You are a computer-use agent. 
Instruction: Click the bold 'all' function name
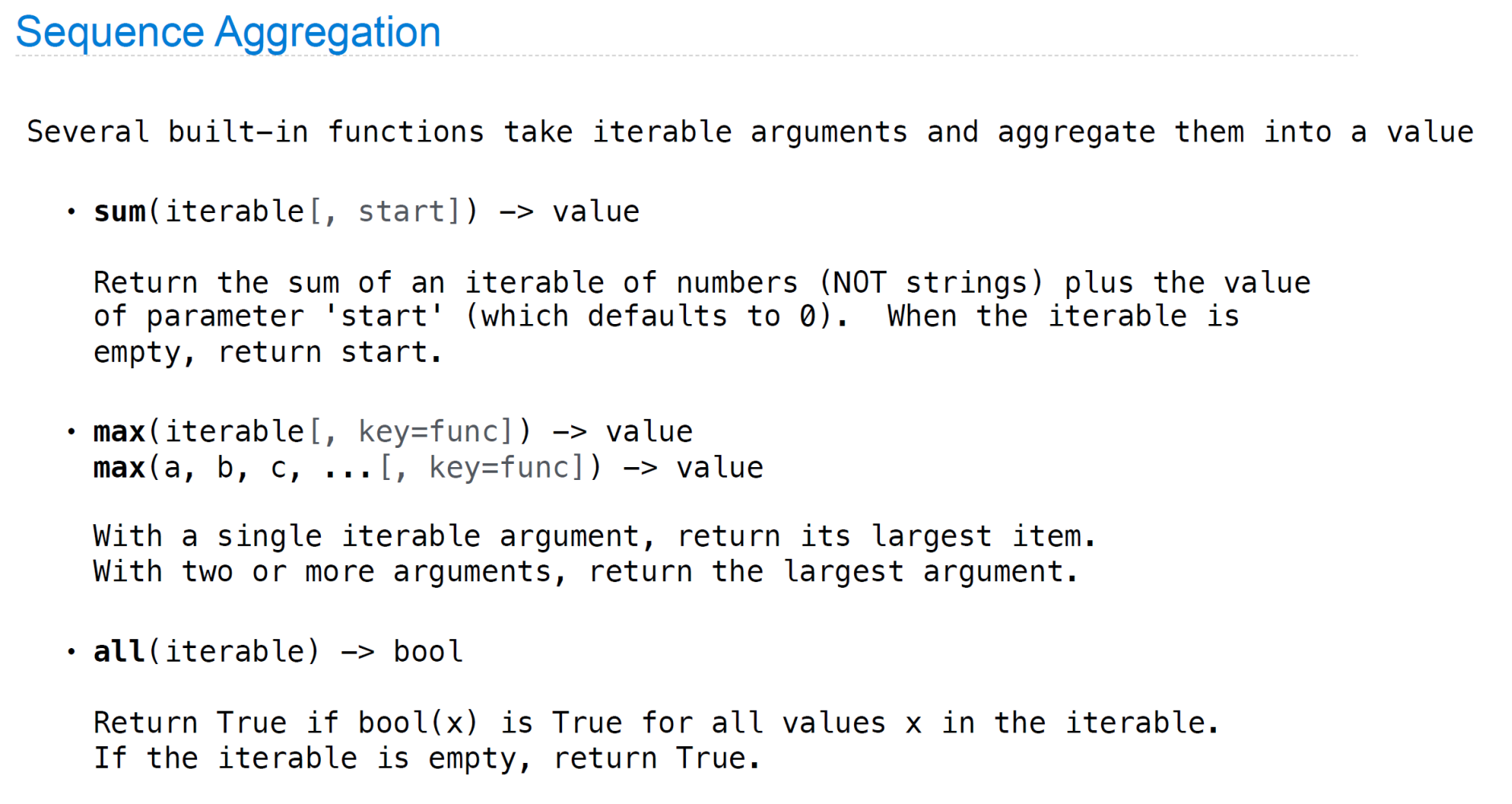(x=120, y=651)
